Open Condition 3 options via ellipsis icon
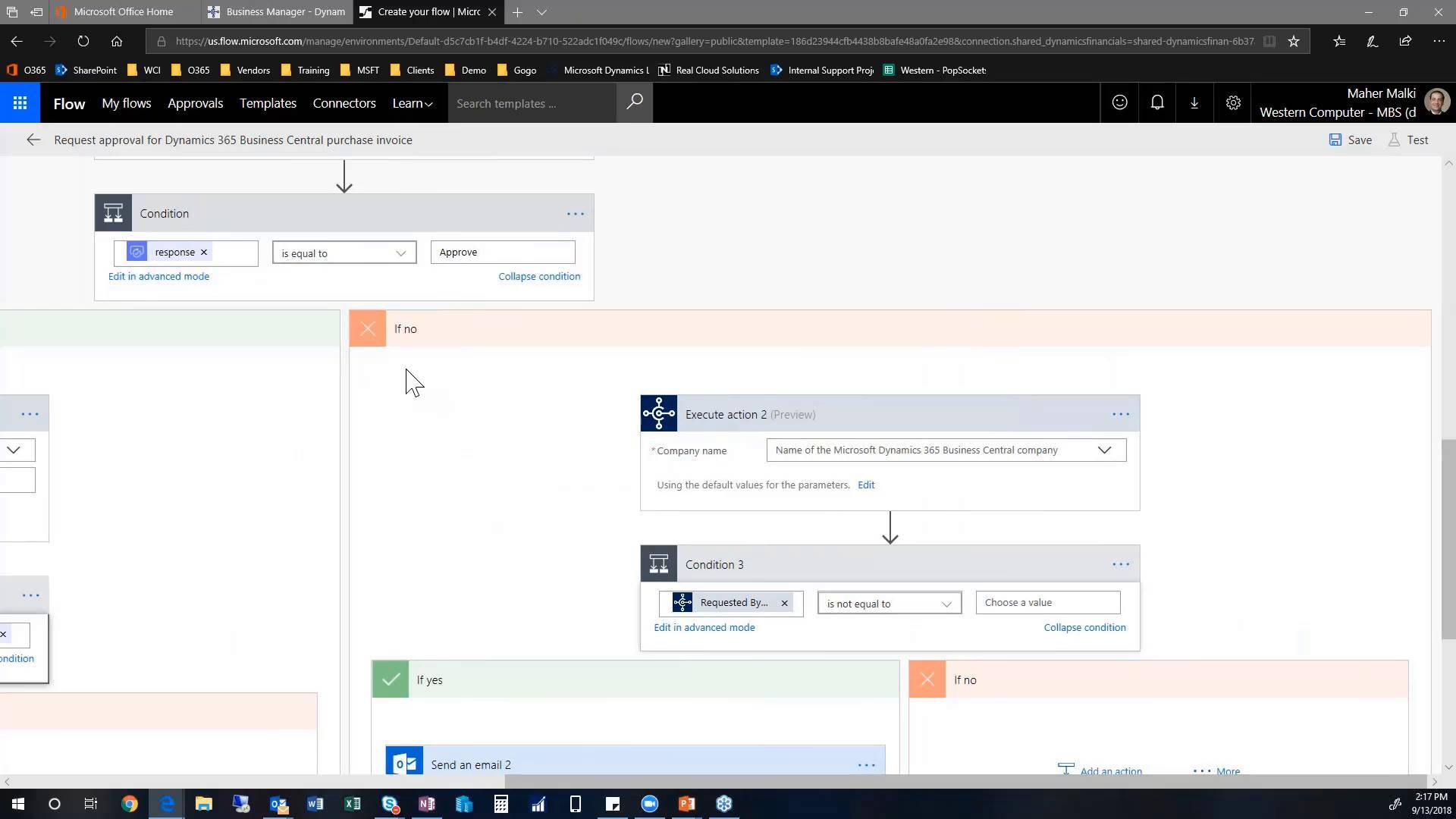This screenshot has height=819, width=1456. (1121, 564)
